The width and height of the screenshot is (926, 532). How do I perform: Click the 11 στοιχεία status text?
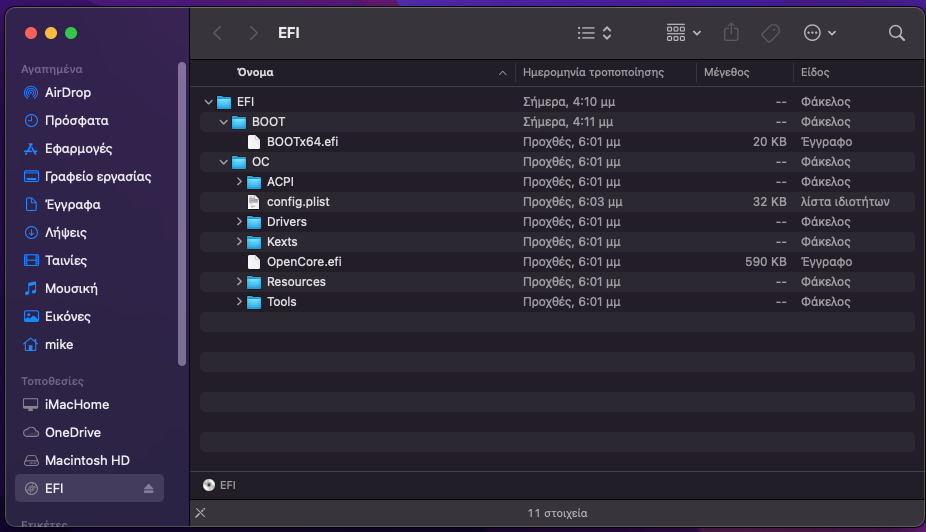557,513
